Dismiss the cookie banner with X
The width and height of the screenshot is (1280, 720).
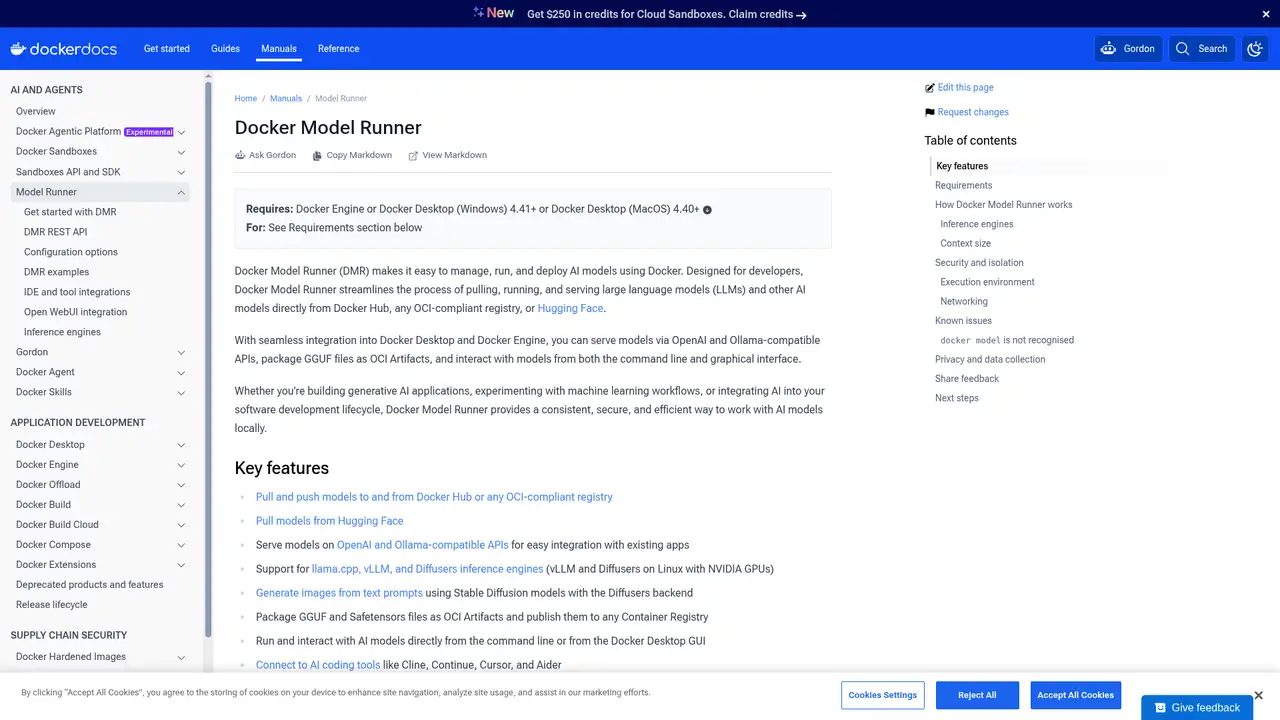tap(1258, 695)
